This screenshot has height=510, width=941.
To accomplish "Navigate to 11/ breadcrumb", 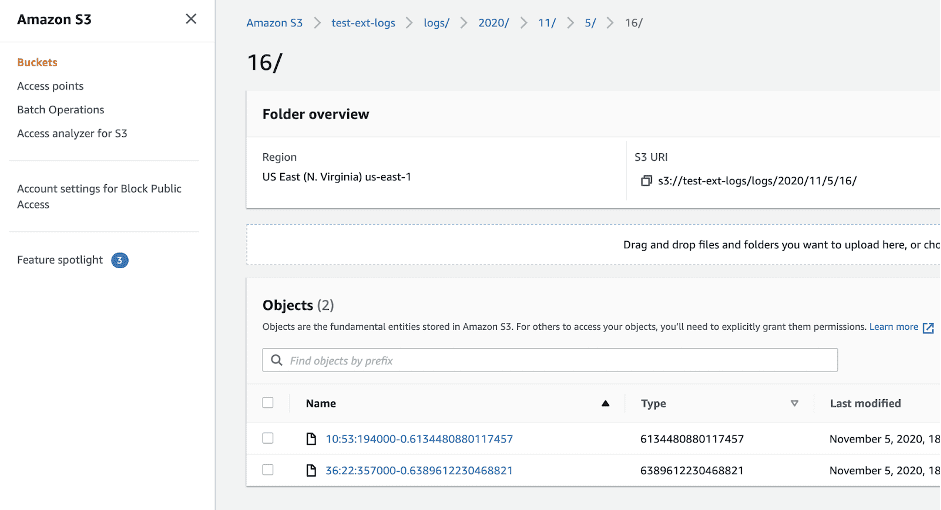I will tap(547, 23).
